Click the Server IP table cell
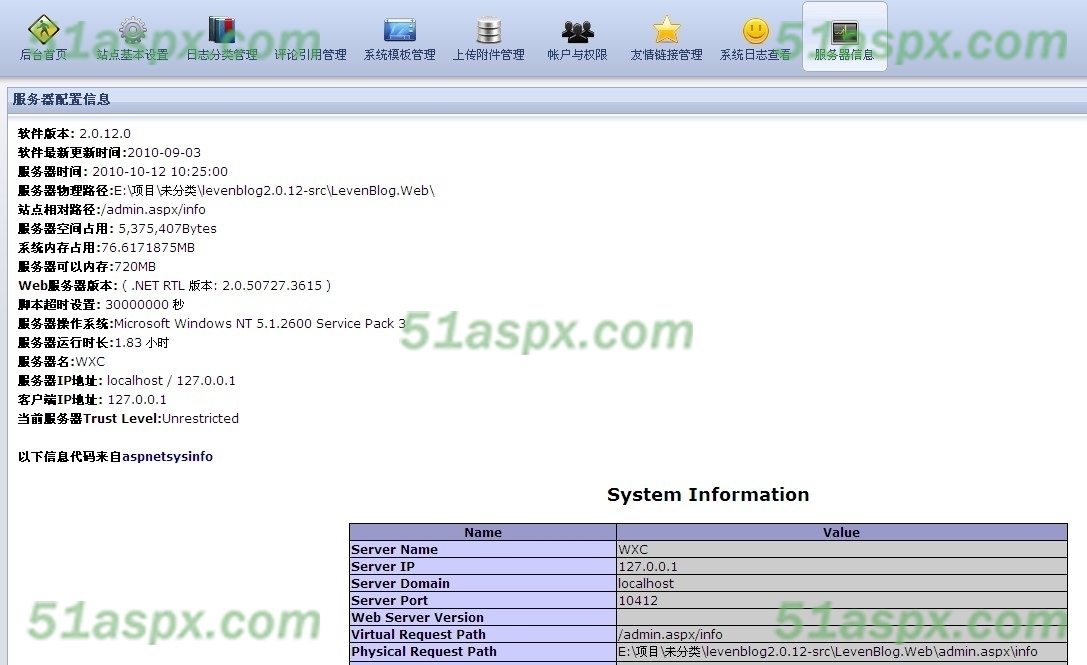 pyautogui.click(x=483, y=567)
